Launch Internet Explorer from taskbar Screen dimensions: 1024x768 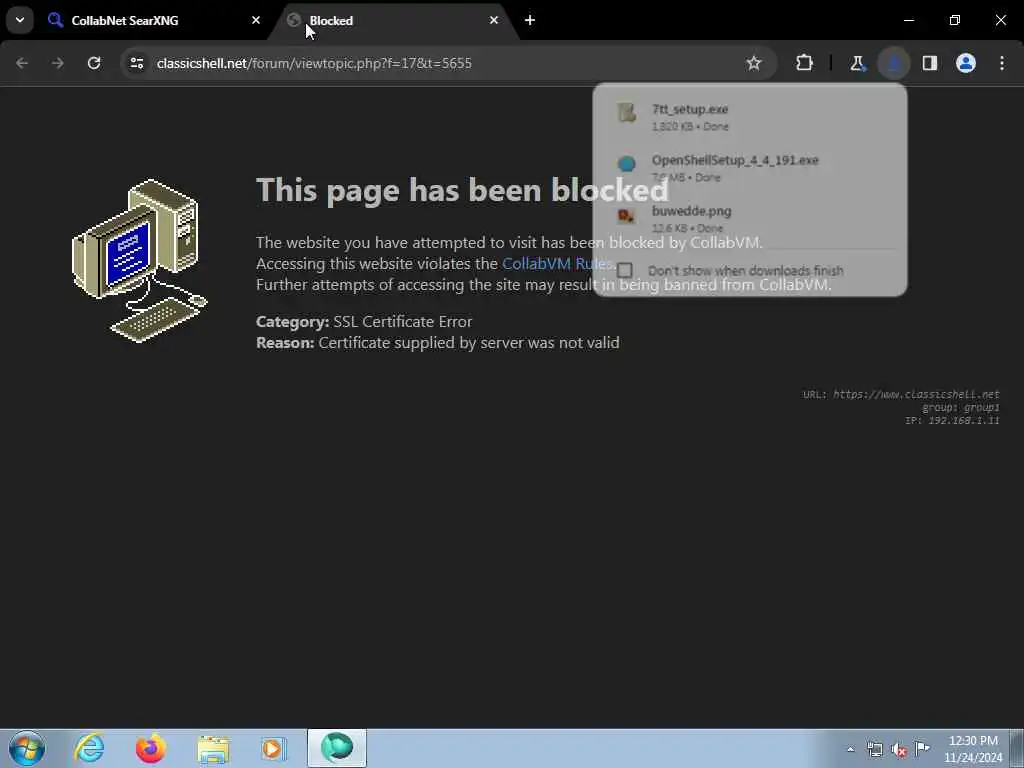pos(89,748)
